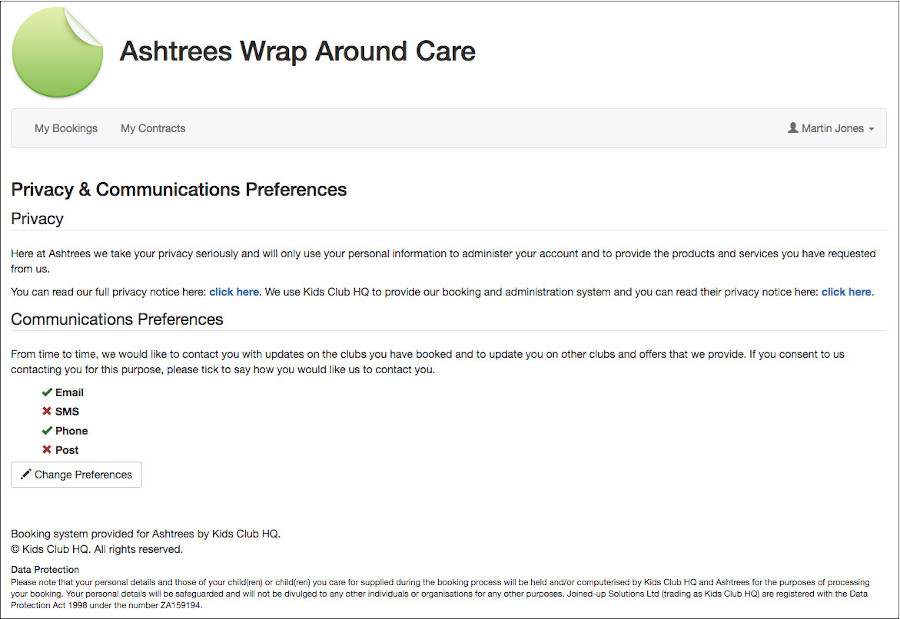This screenshot has height=619, width=900.
Task: Open the Martin Jones dropdown caret
Action: pyautogui.click(x=871, y=129)
